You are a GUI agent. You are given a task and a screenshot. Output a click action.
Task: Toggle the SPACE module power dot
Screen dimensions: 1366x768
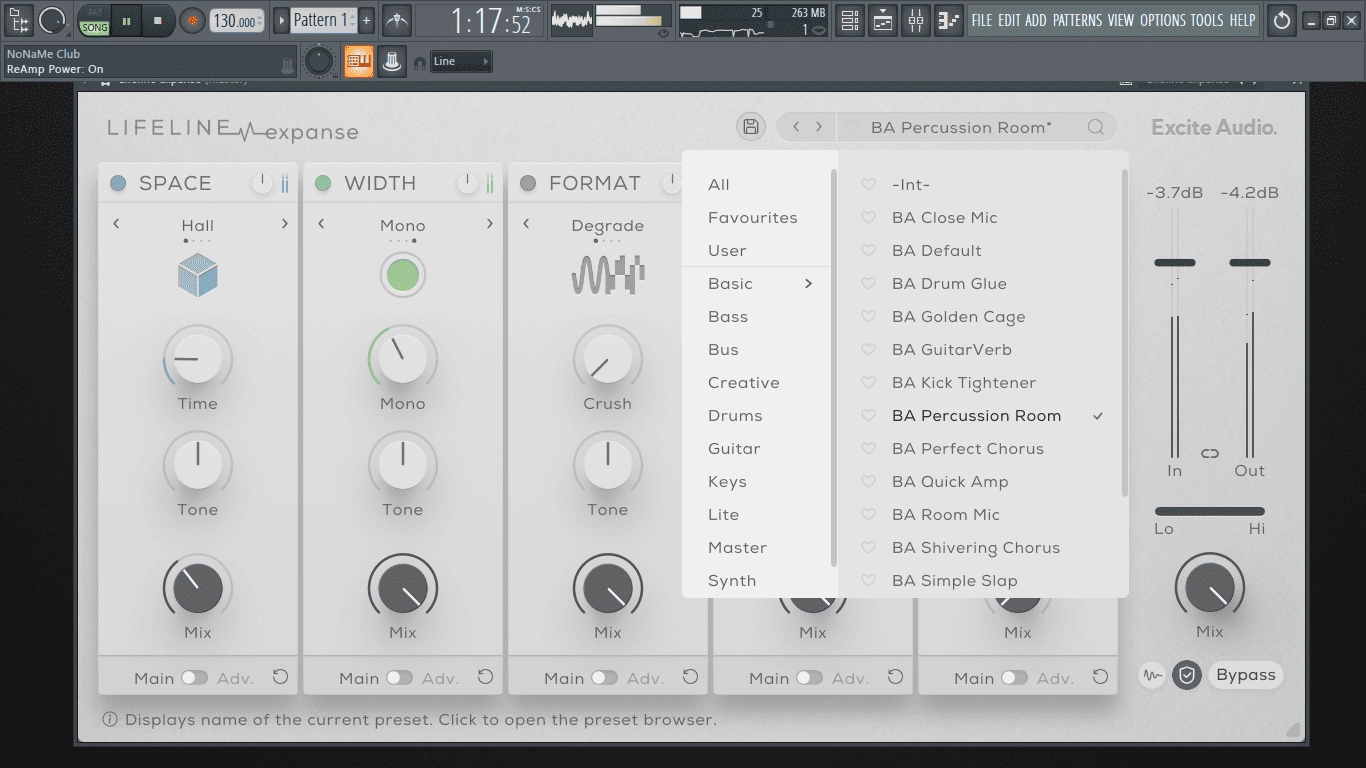coord(118,183)
